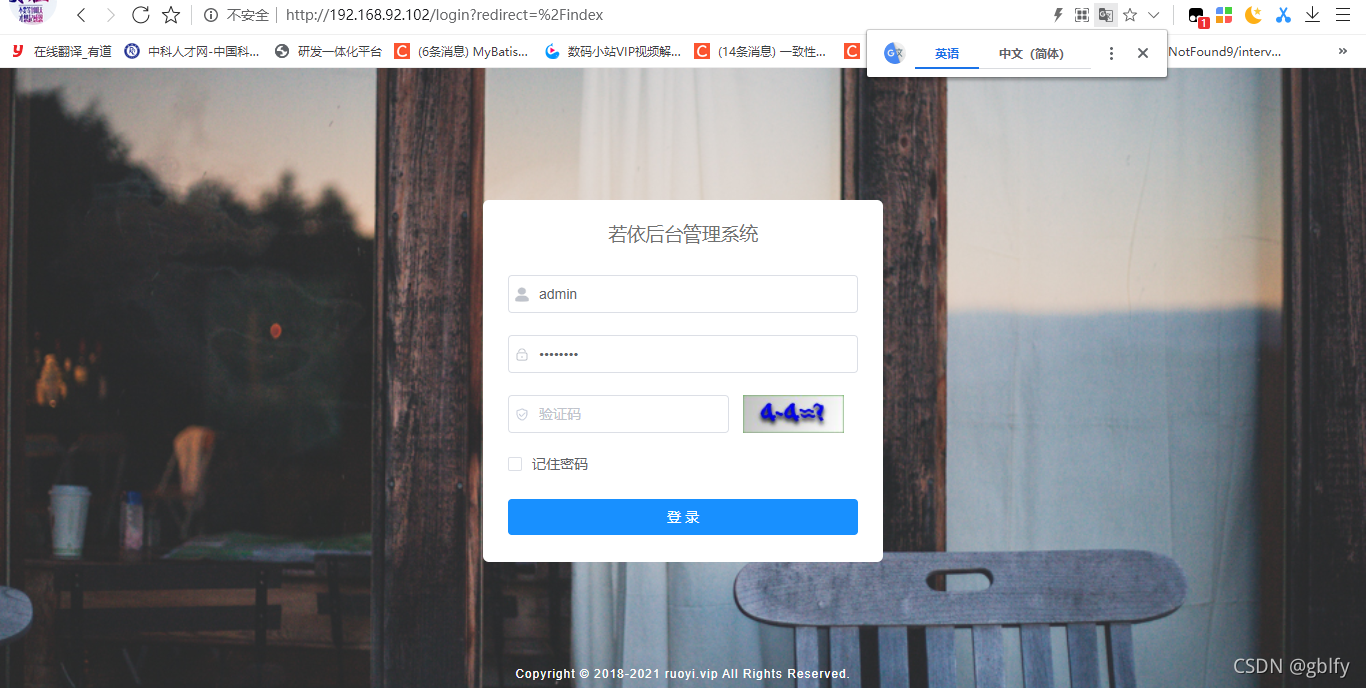Open extension icon with red badge
This screenshot has height=688, width=1366.
[x=1197, y=16]
